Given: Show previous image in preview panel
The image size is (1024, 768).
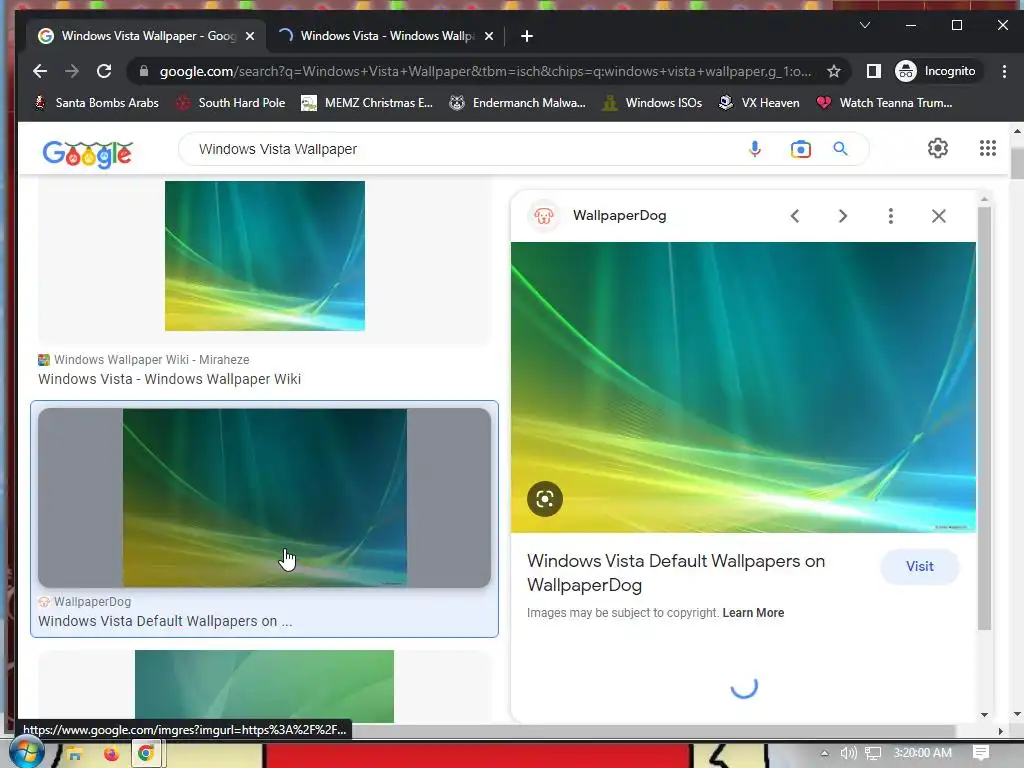Looking at the screenshot, I should pos(795,216).
